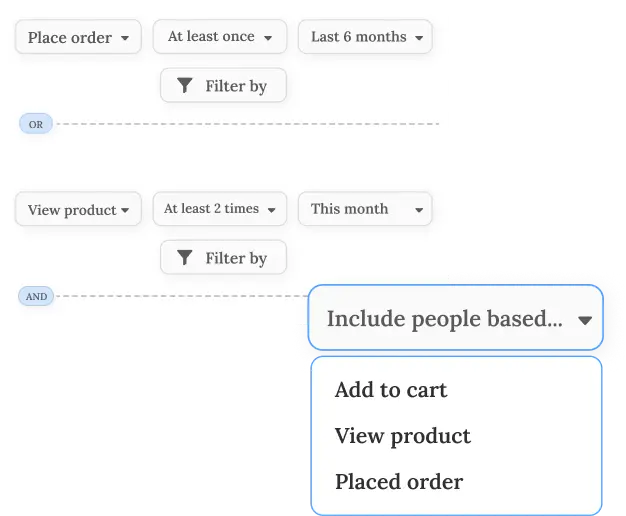Click Filter by under Place order row

click(x=224, y=85)
